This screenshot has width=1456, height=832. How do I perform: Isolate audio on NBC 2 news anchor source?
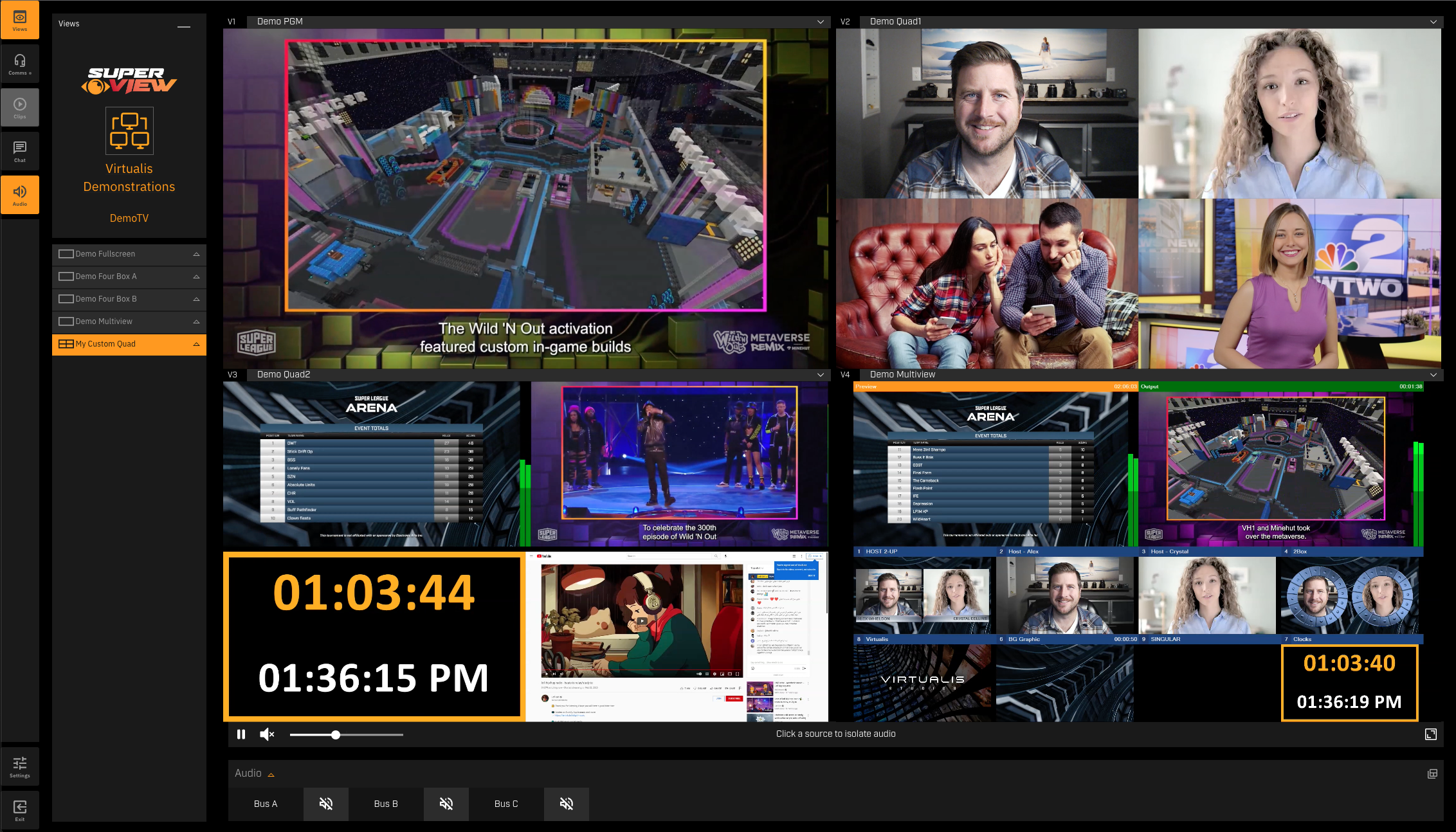1290,284
